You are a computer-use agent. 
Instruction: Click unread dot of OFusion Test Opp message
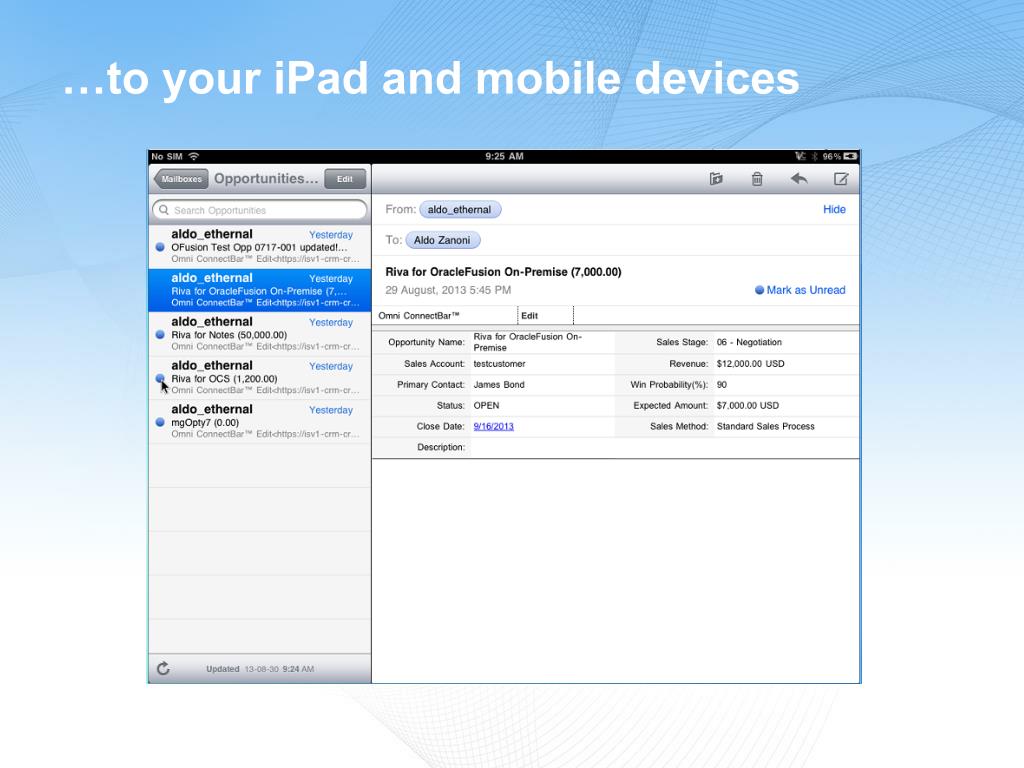[x=160, y=247]
